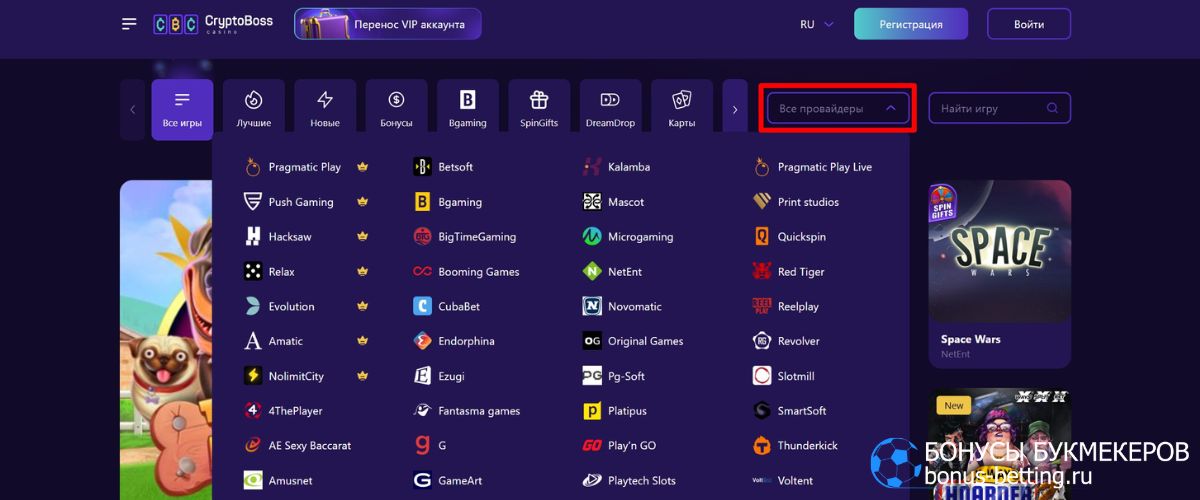Select Hacksaw provider icon
The height and width of the screenshot is (500, 1200).
tap(252, 237)
